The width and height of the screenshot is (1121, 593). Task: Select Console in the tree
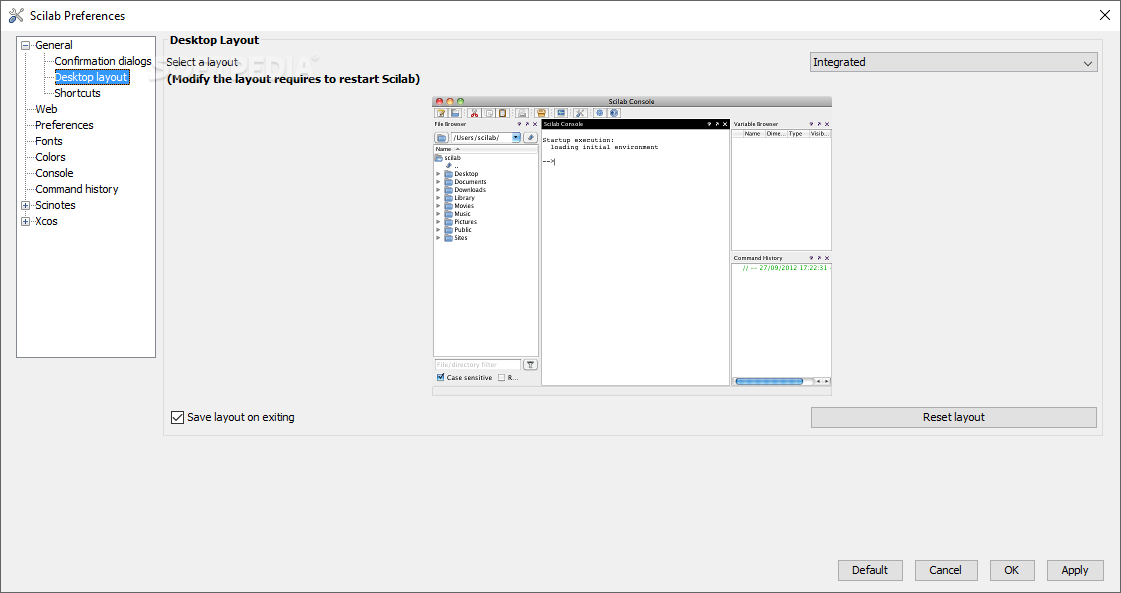pos(54,173)
